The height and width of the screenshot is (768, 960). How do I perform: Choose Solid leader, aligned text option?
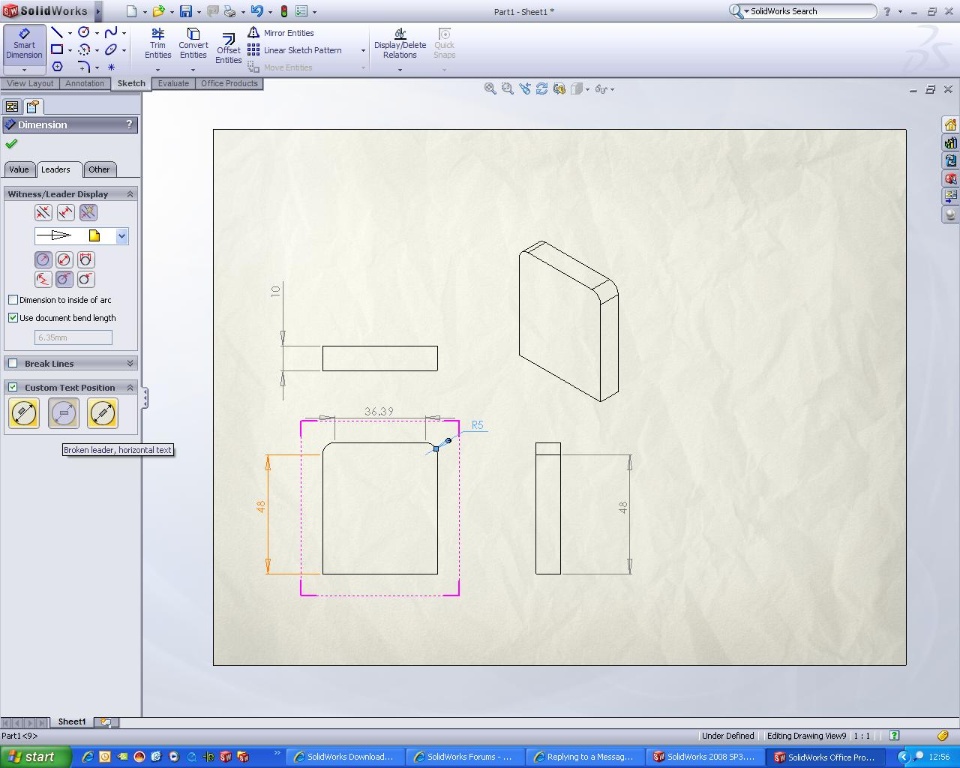pos(24,413)
